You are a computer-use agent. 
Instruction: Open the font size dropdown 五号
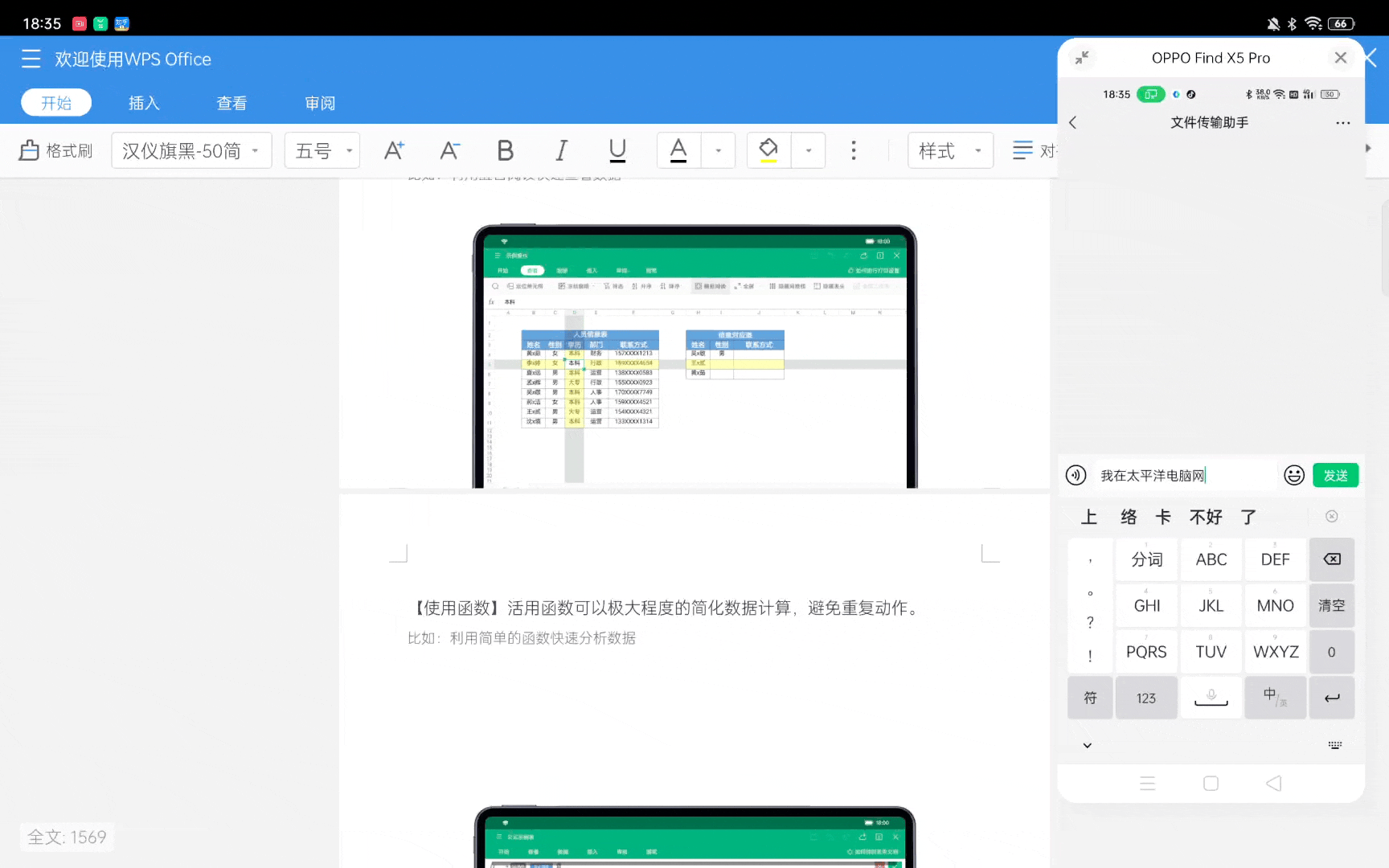coord(322,150)
